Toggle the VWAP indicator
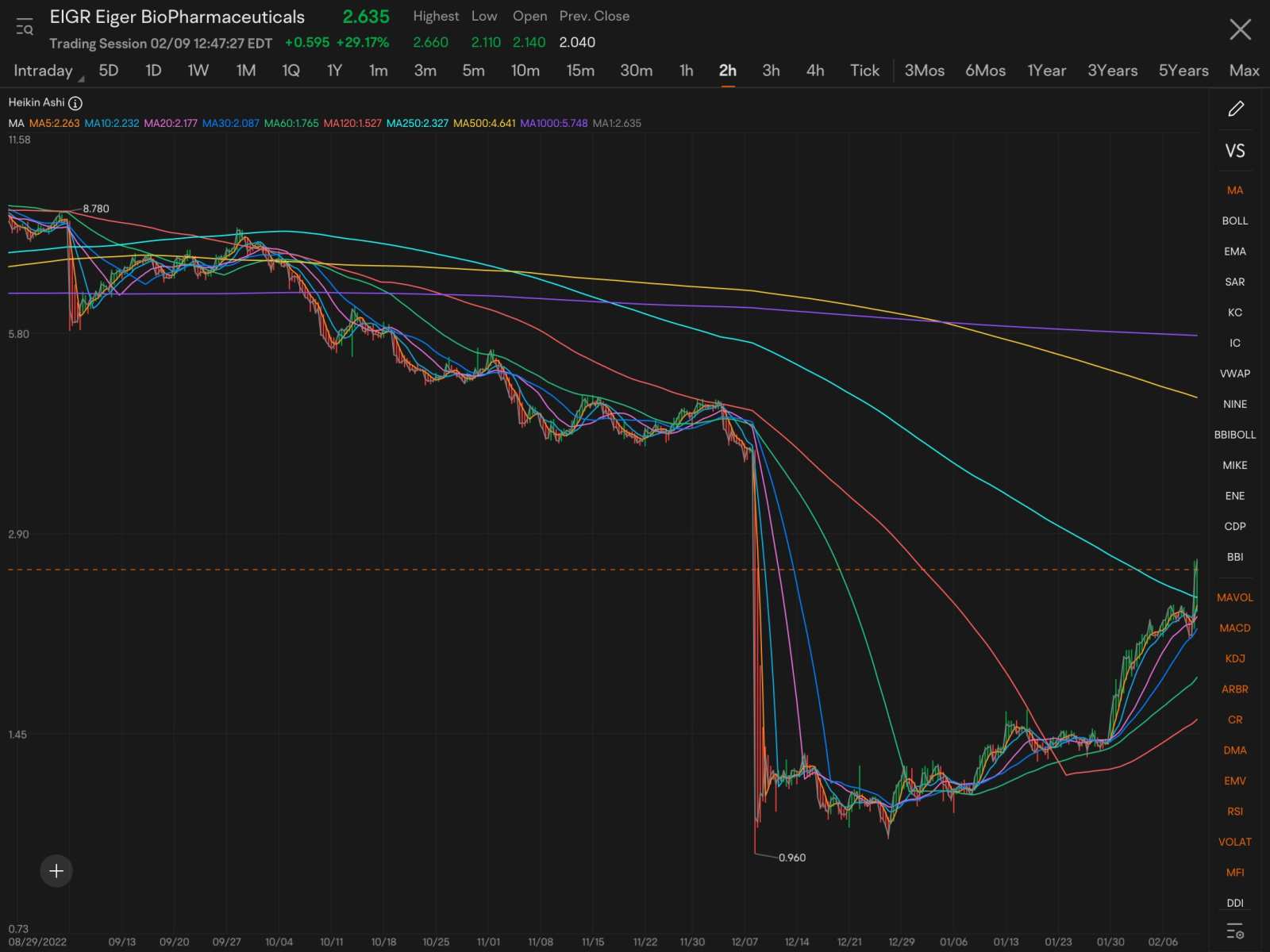Screen dimensions: 1270x952 (x=1235, y=374)
